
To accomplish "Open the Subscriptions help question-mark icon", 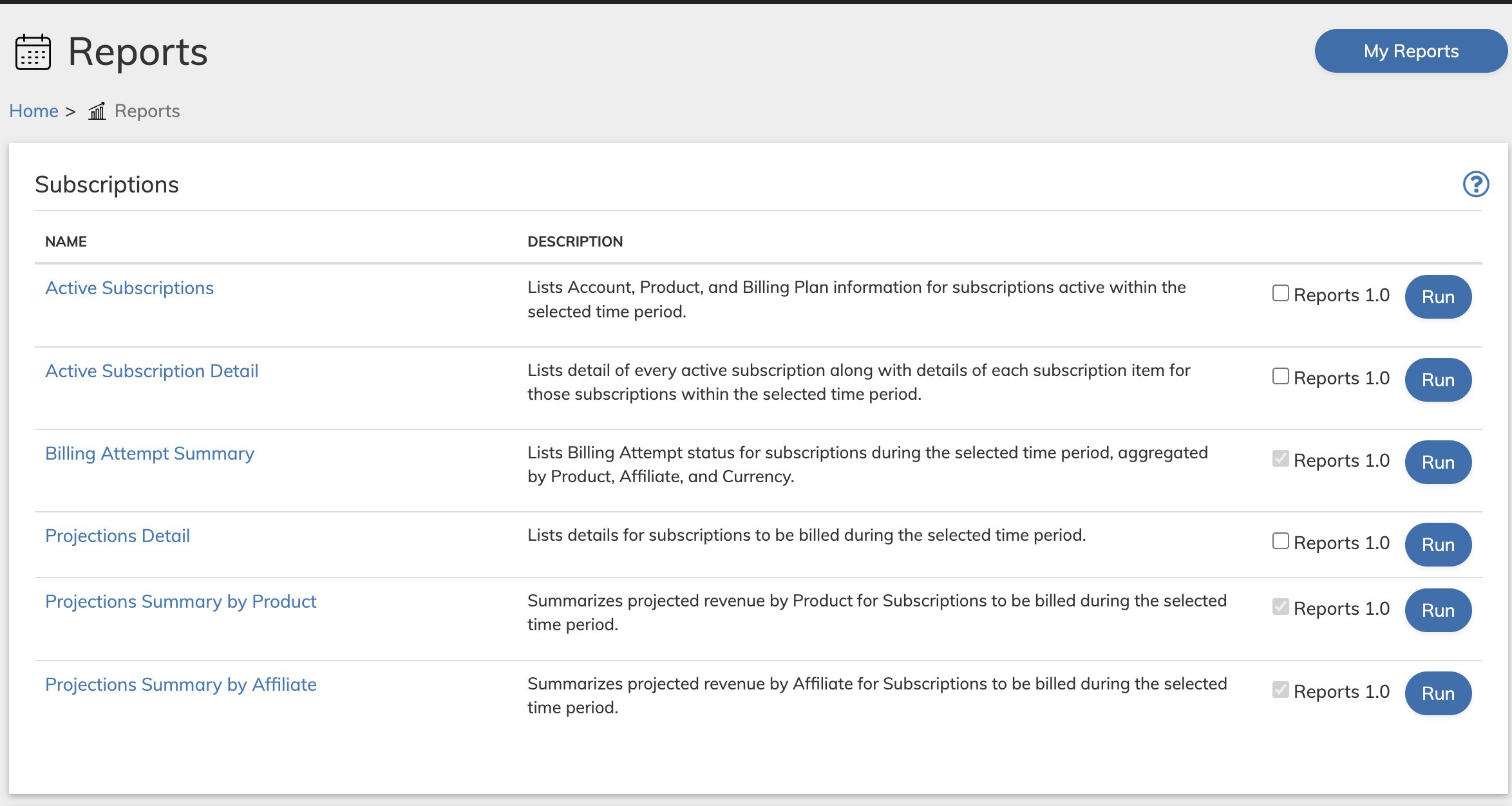I will (x=1476, y=184).
